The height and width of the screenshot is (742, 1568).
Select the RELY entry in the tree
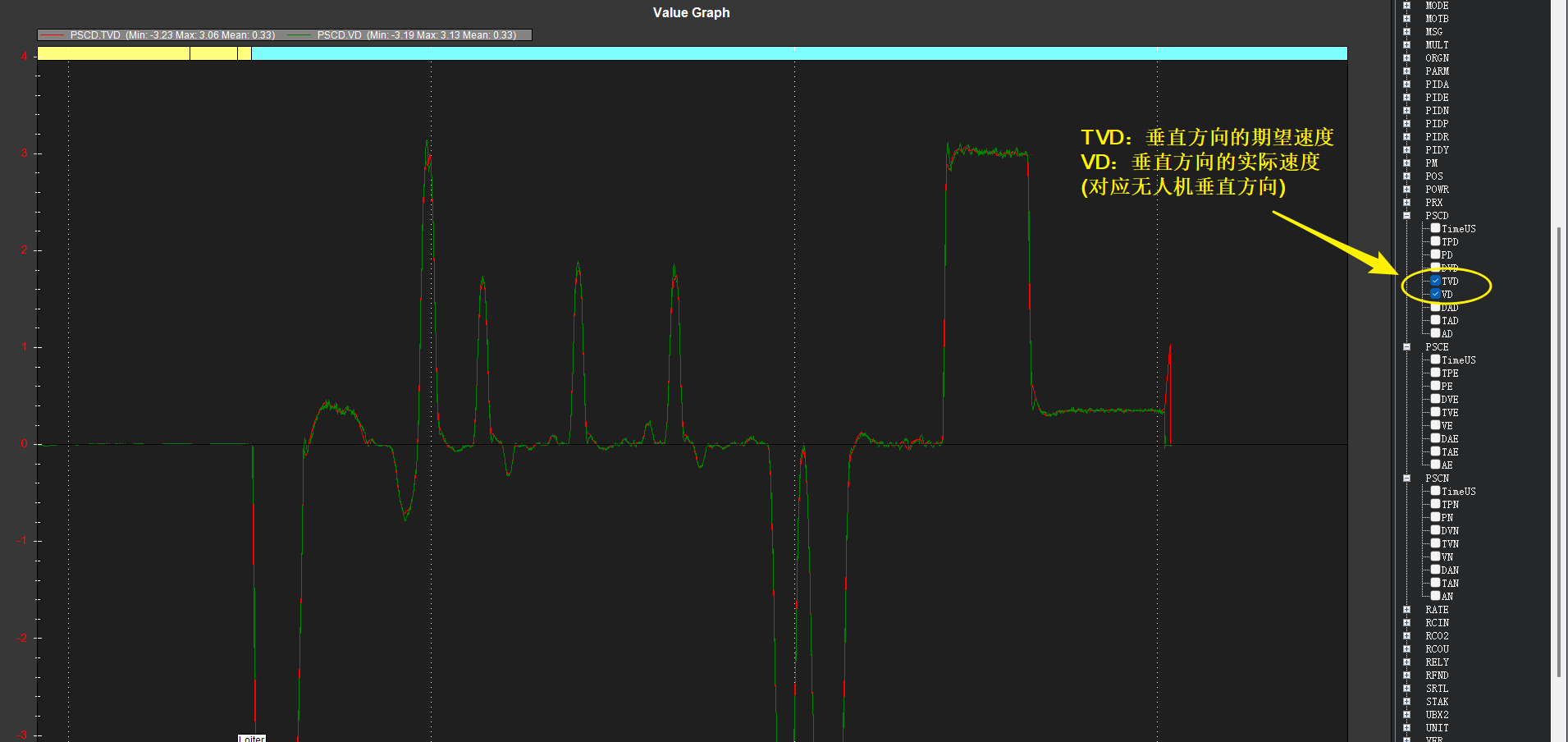click(1437, 662)
